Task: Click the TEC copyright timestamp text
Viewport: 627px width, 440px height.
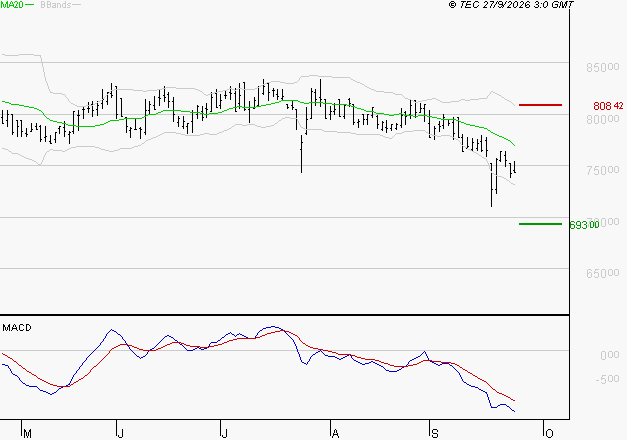Action: tap(511, 5)
